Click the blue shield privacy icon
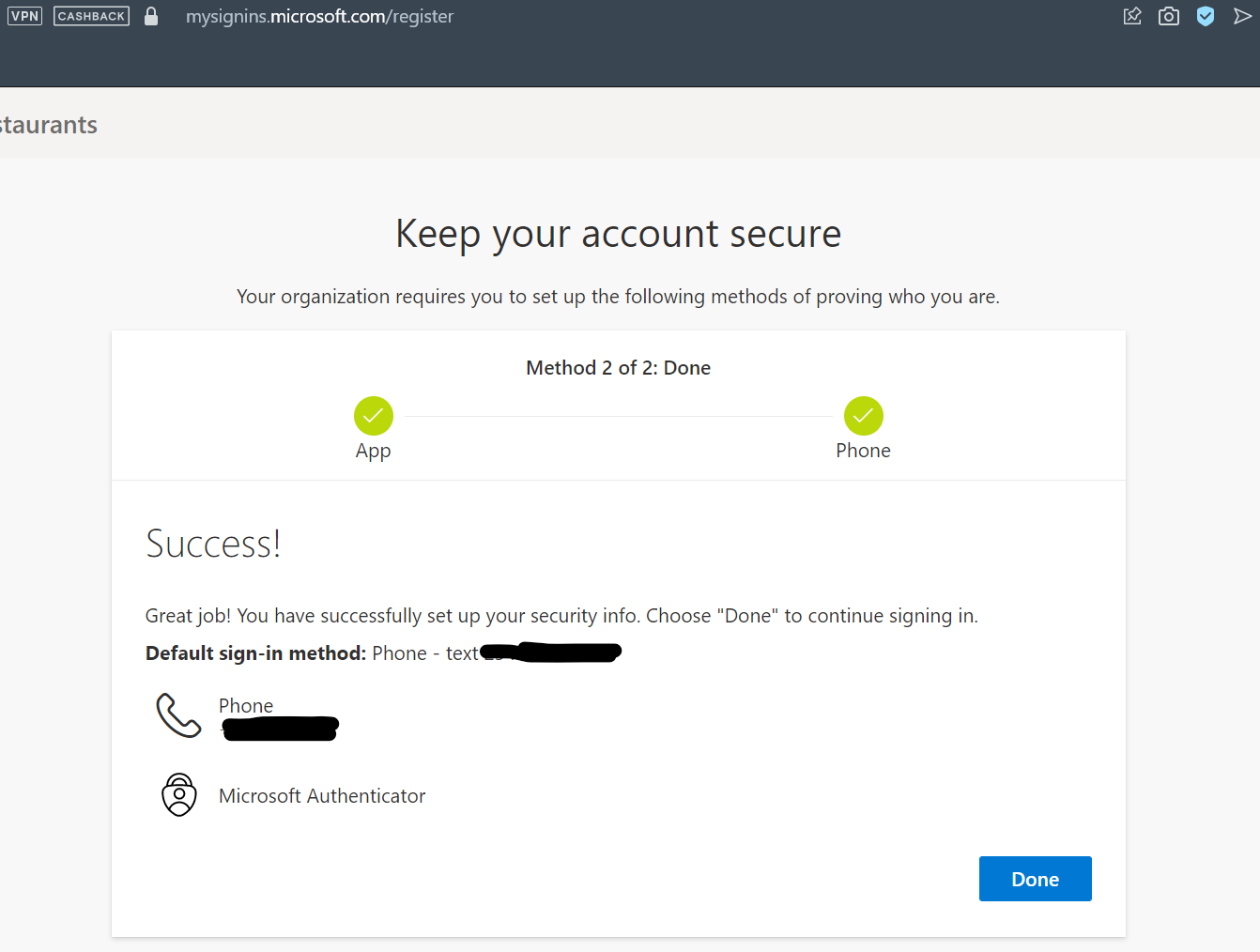 point(1206,16)
